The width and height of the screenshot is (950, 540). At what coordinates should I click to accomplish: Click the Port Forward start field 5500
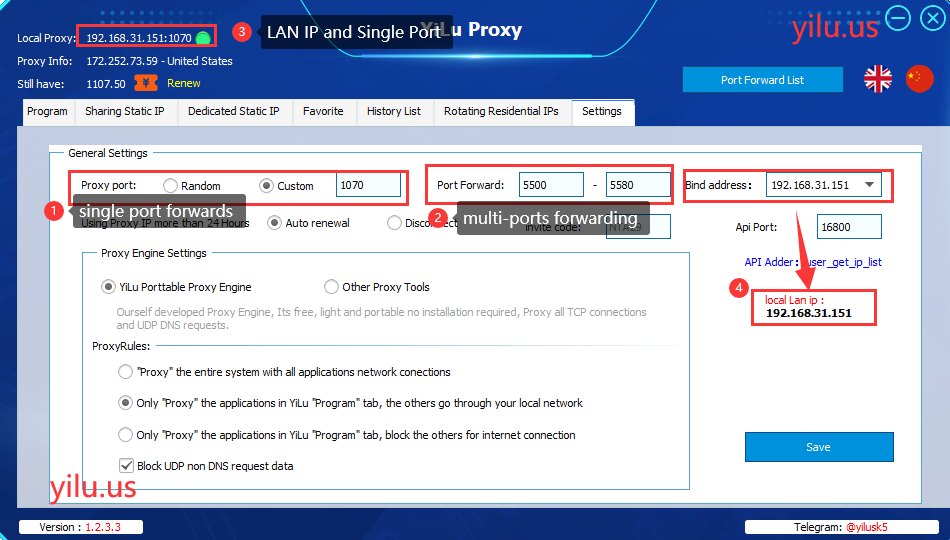click(x=551, y=185)
